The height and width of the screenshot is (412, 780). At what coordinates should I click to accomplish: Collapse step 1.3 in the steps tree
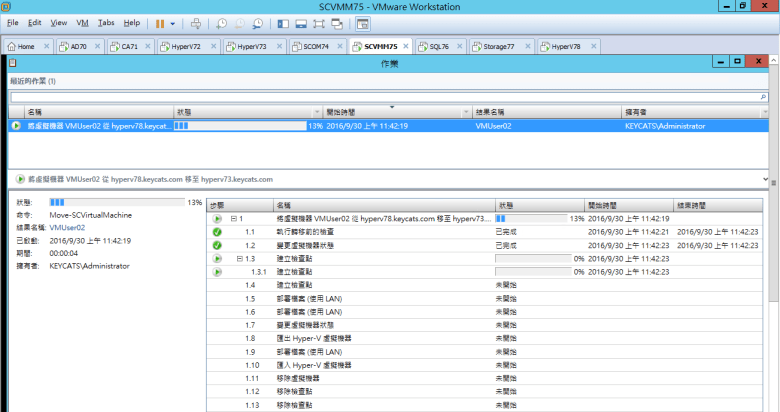tap(238, 258)
